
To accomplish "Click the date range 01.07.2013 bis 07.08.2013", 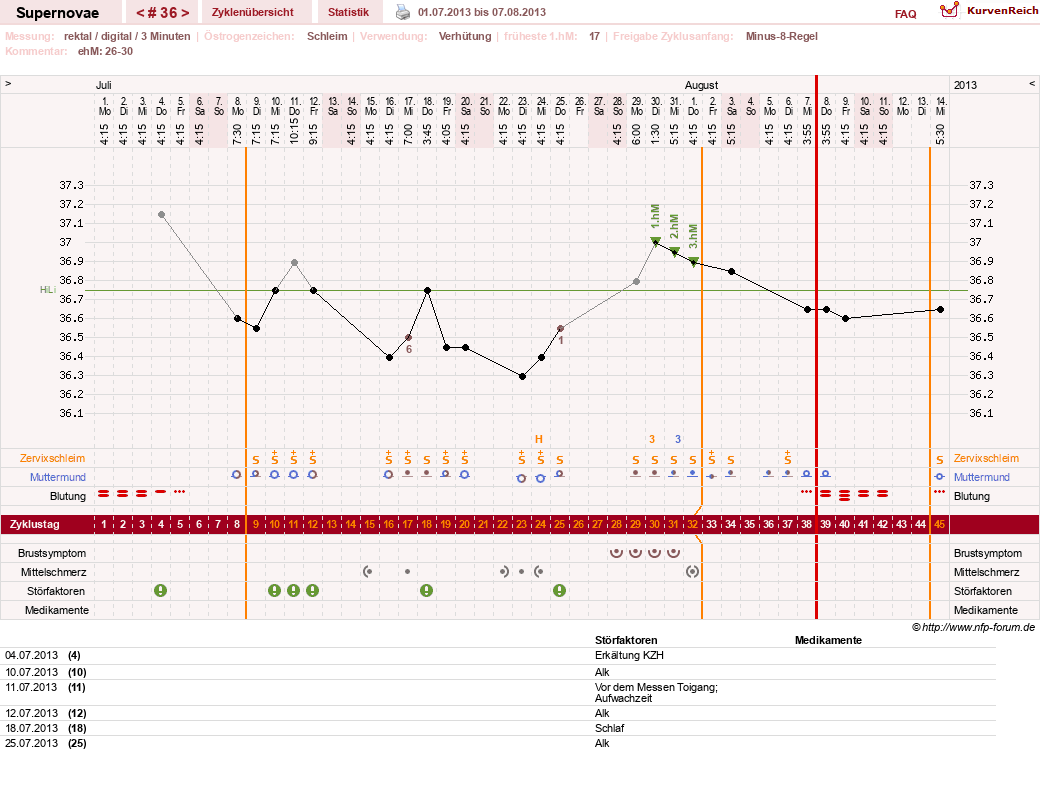I will (482, 13).
